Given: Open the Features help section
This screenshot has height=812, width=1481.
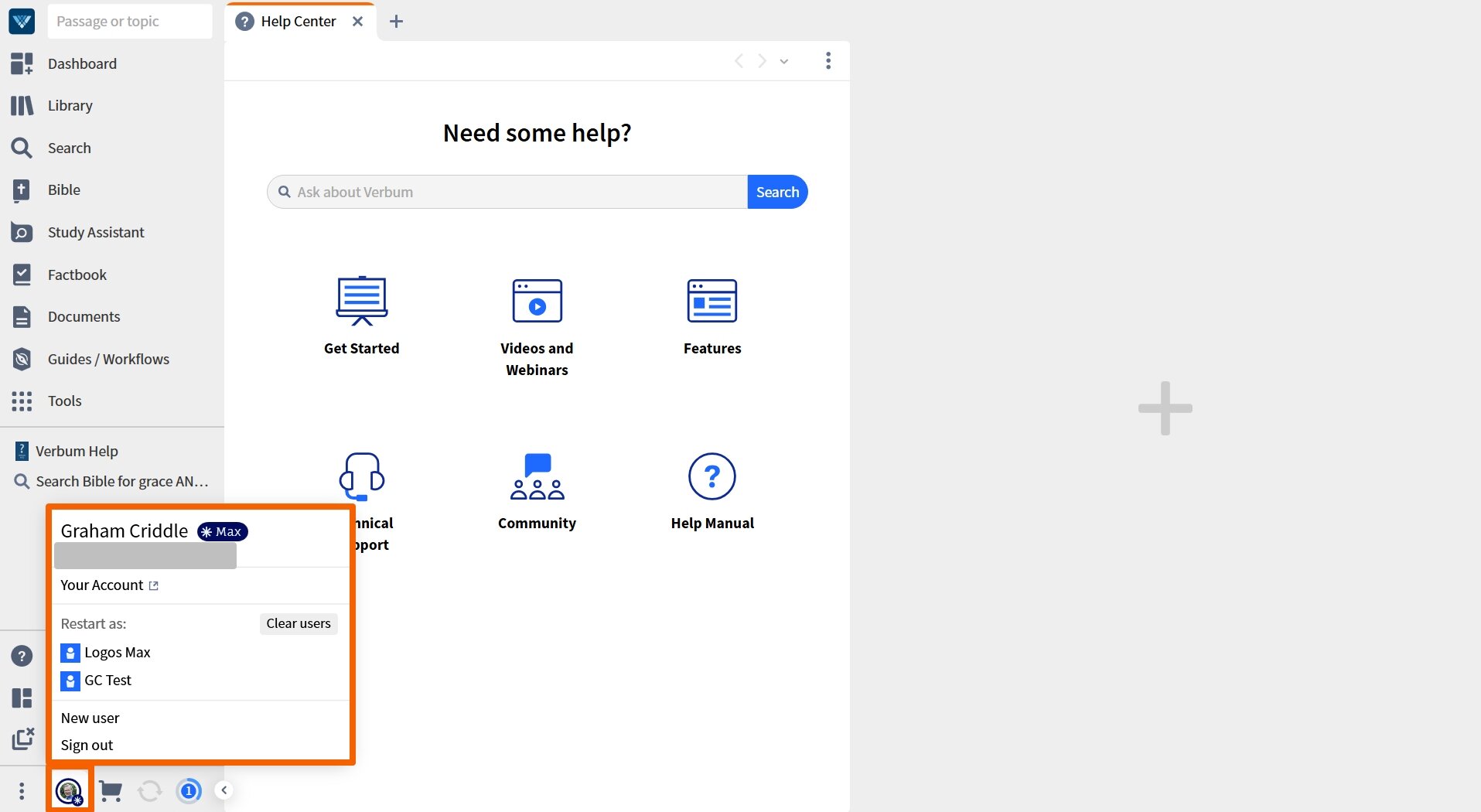Looking at the screenshot, I should click(712, 316).
